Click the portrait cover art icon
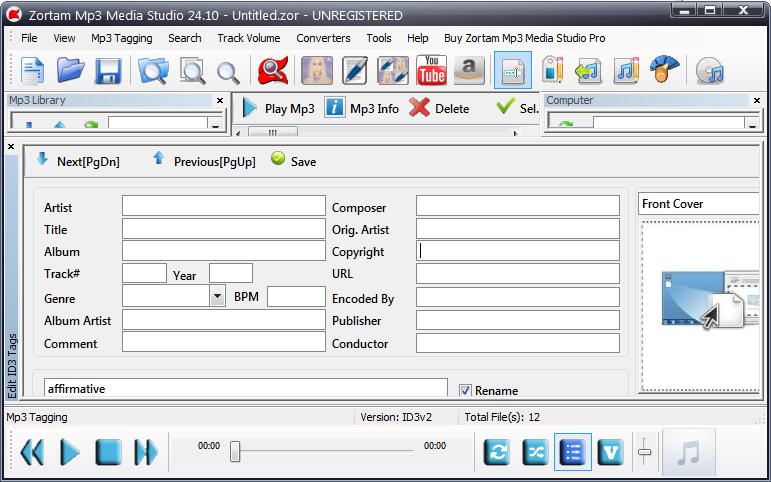 pyautogui.click(x=317, y=71)
